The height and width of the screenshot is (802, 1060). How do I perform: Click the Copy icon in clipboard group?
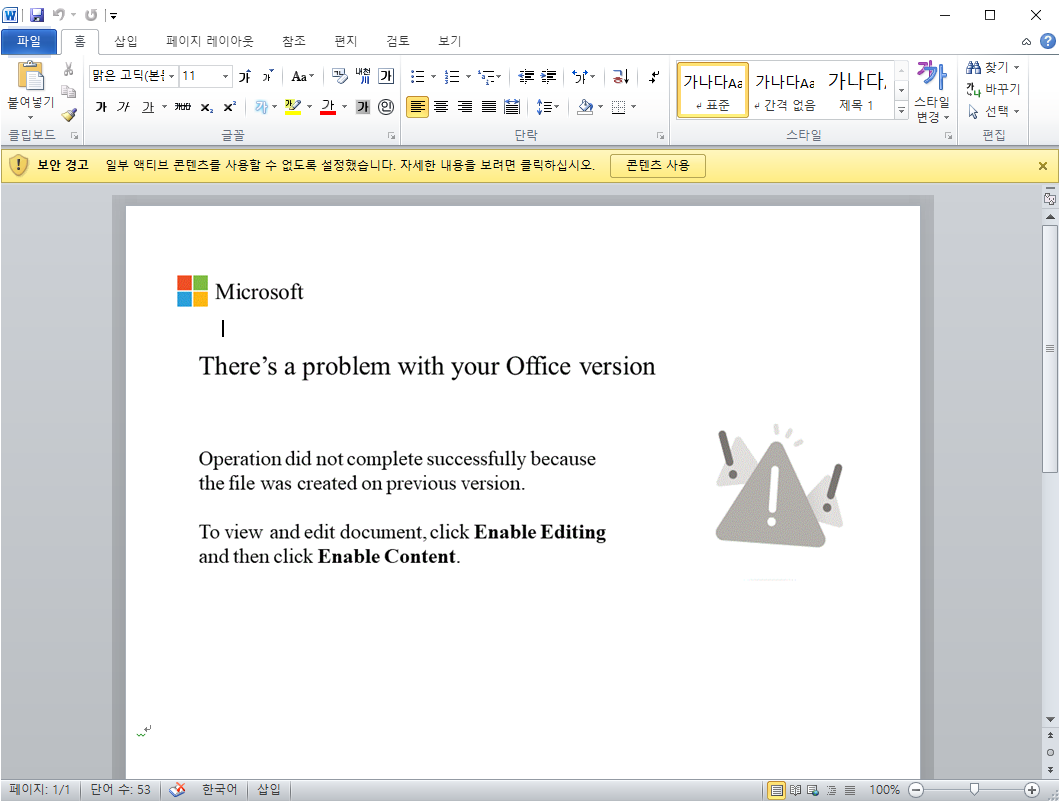pyautogui.click(x=68, y=91)
